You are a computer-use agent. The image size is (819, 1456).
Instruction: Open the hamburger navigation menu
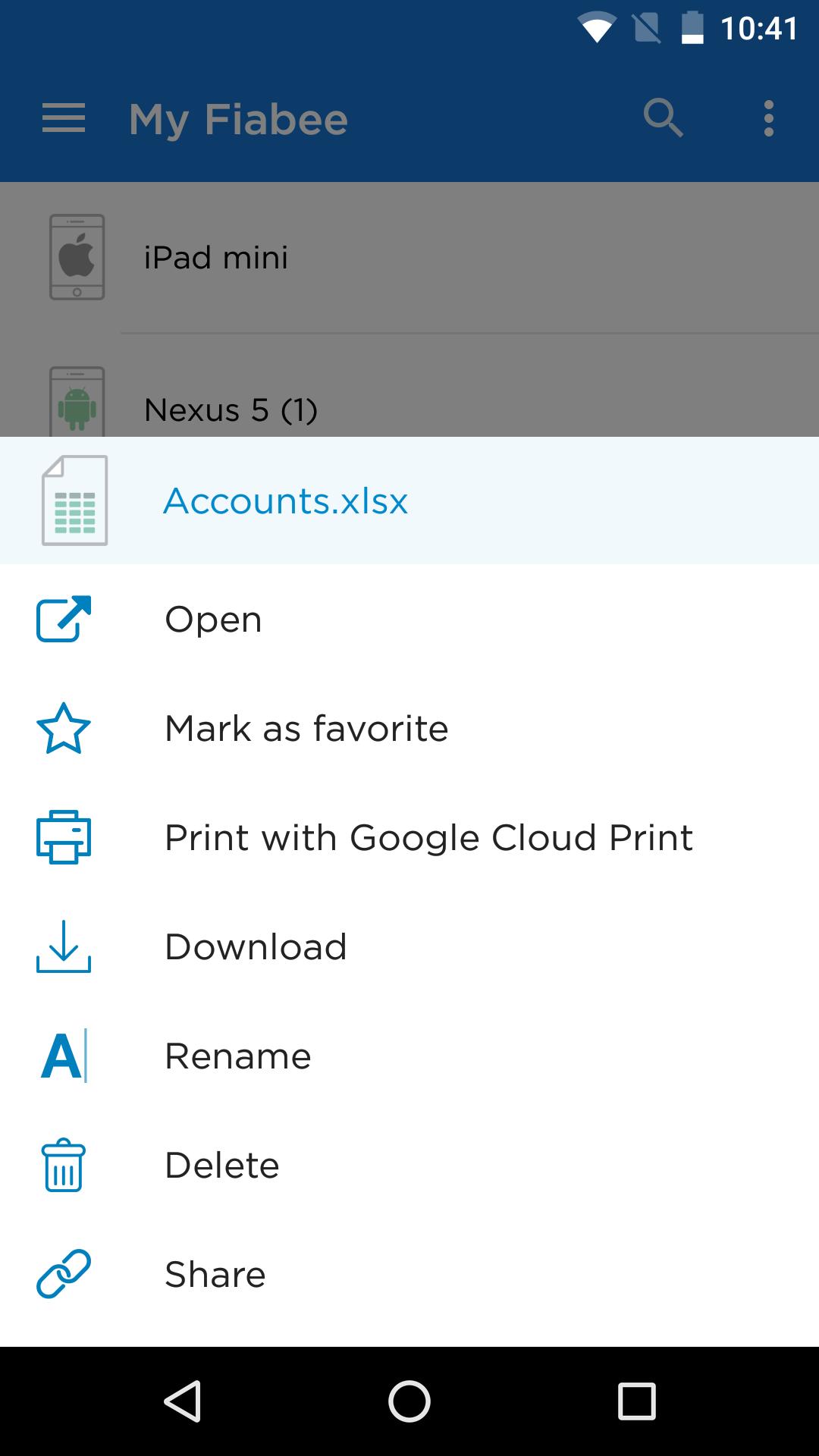[64, 119]
